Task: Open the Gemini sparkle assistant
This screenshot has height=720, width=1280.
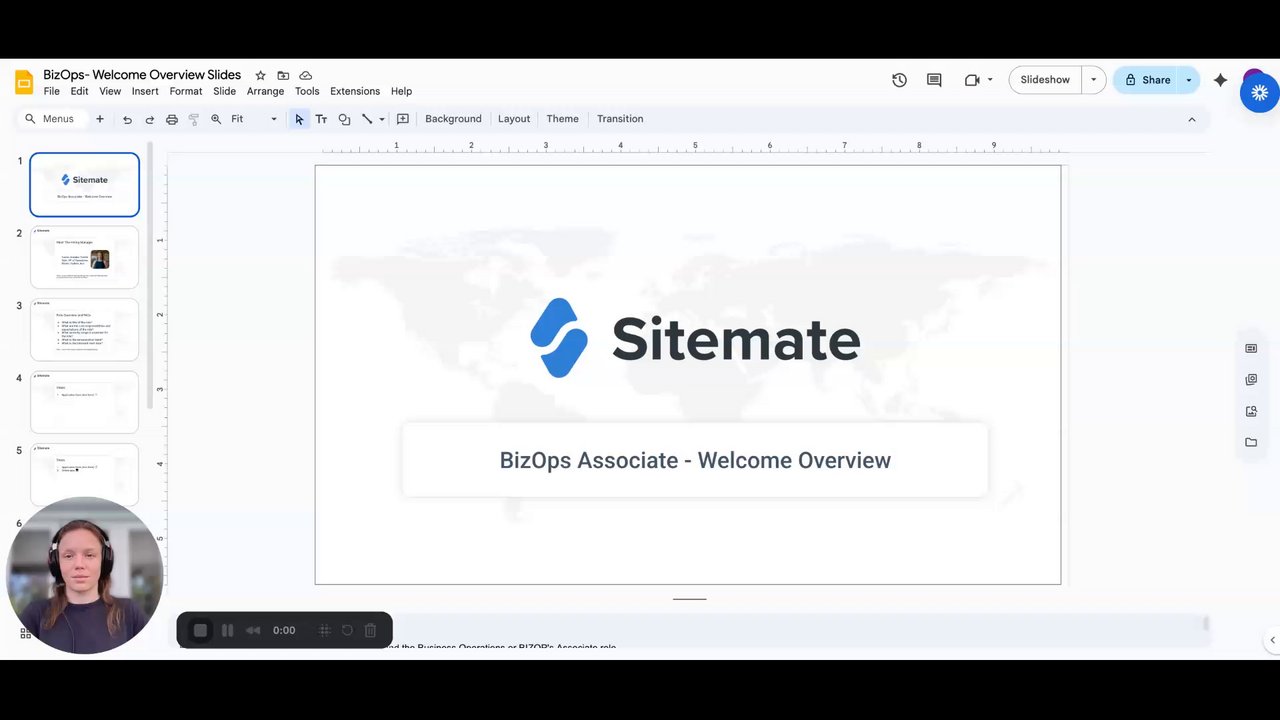Action: pos(1220,80)
